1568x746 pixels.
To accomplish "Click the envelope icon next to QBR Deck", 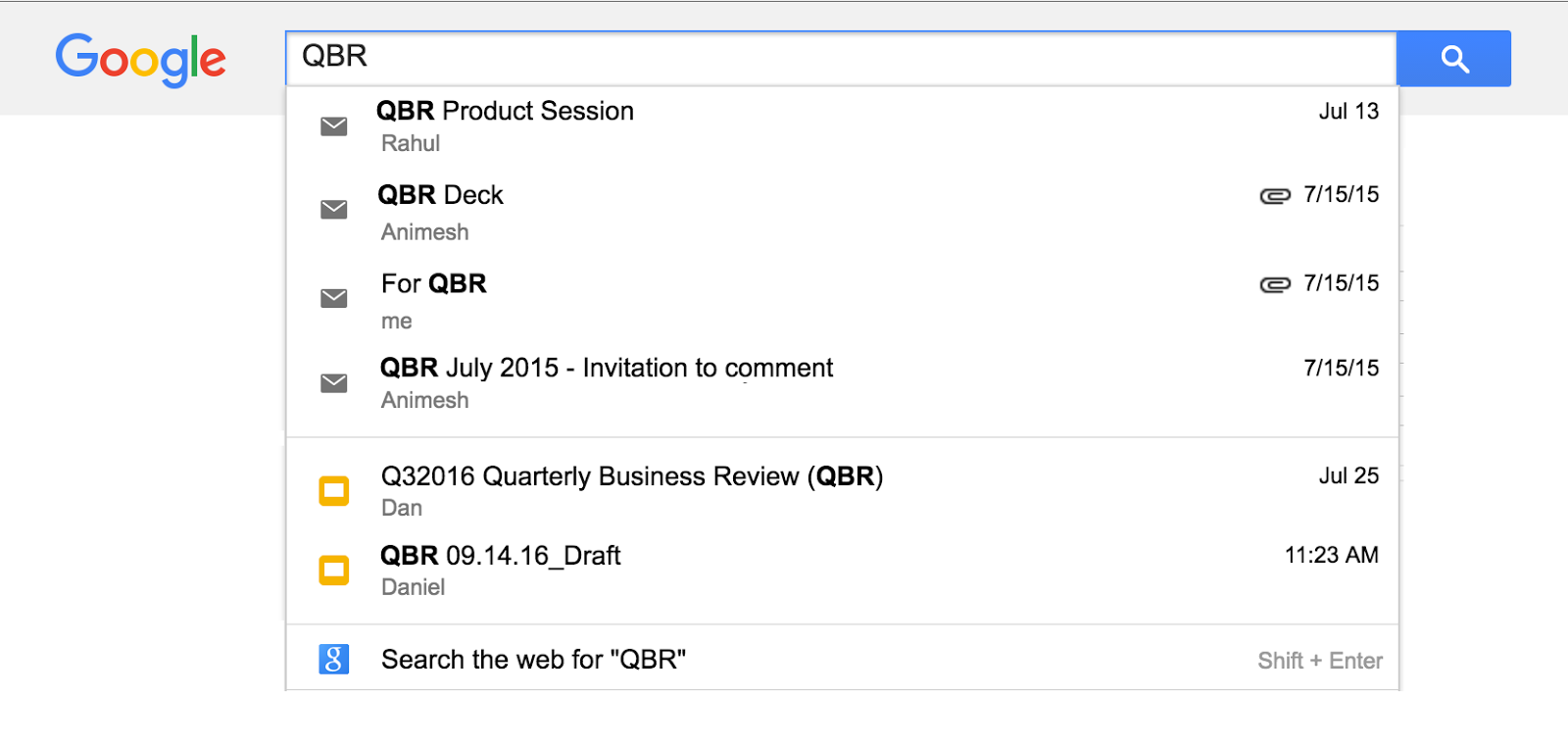I will coord(334,210).
